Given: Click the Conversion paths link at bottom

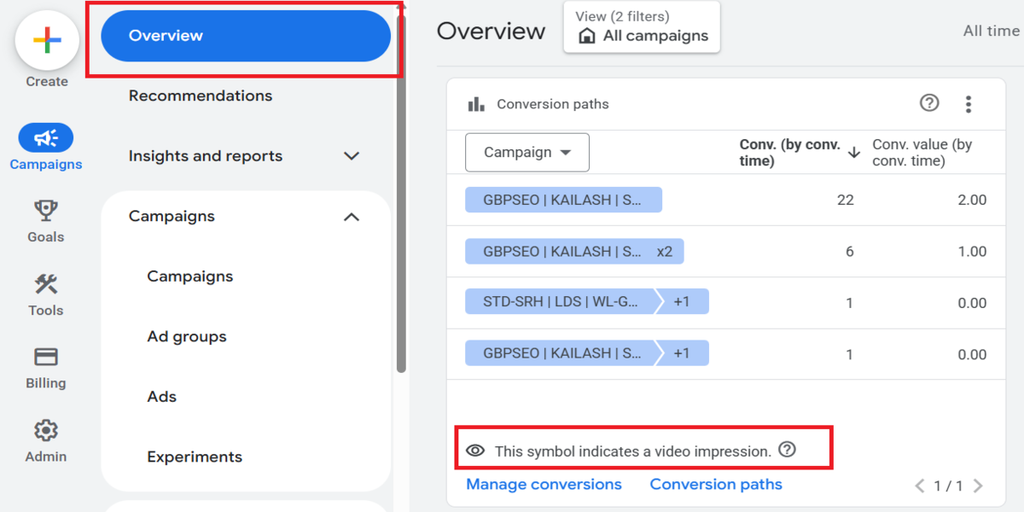Looking at the screenshot, I should click(x=716, y=484).
